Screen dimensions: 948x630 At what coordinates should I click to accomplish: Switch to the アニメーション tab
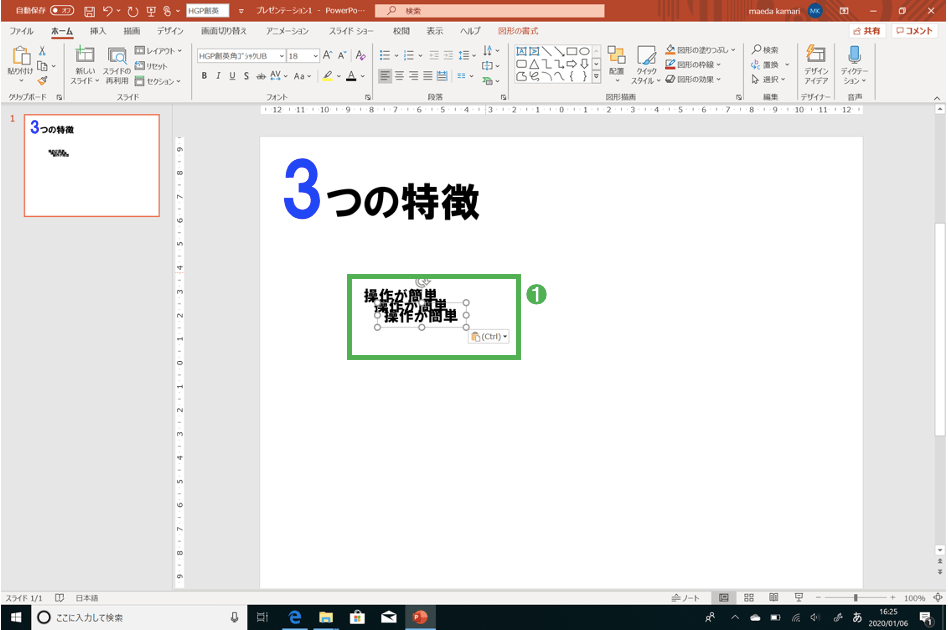coord(288,31)
